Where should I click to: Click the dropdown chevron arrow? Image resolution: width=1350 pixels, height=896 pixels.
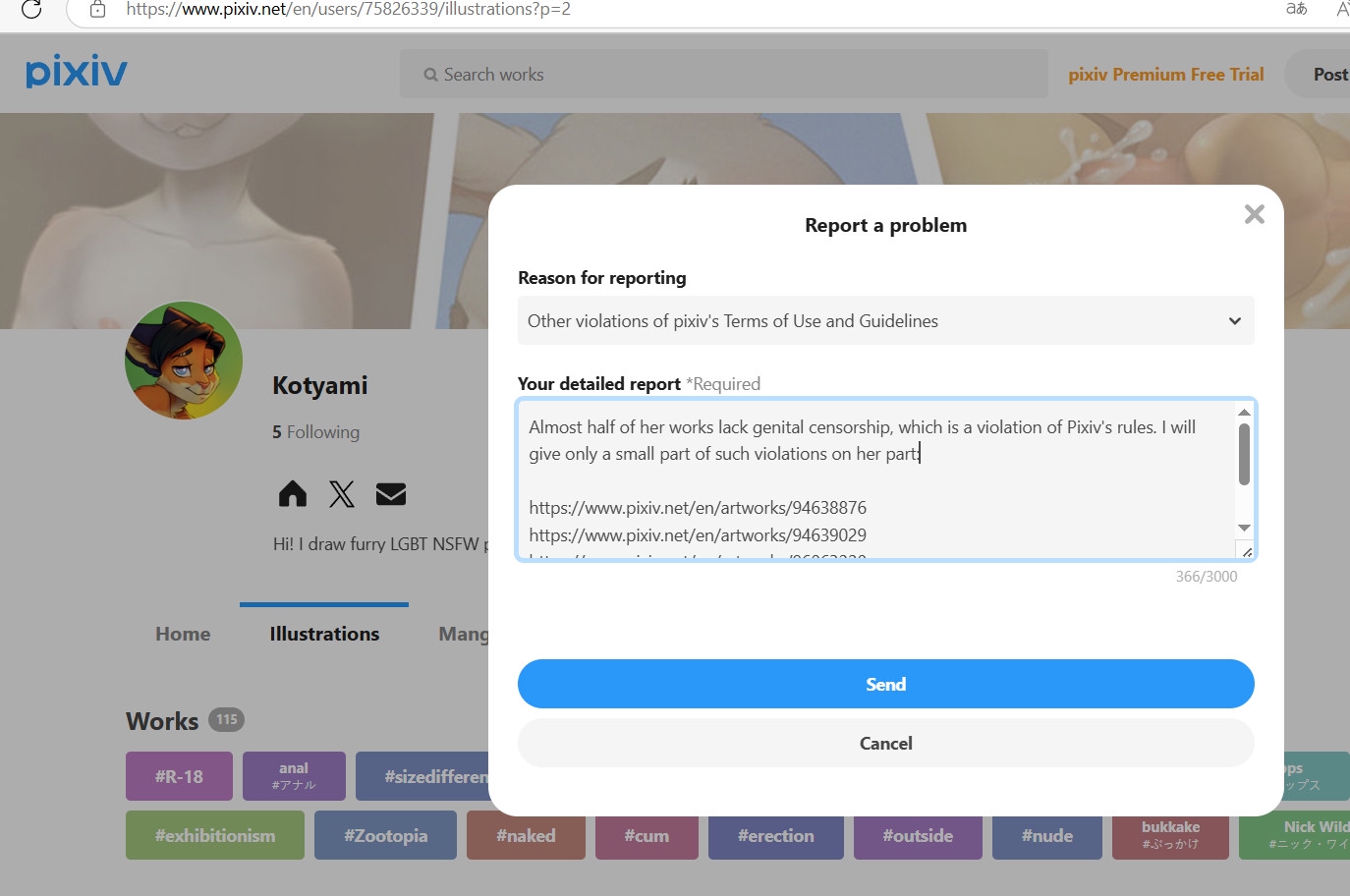tap(1235, 321)
